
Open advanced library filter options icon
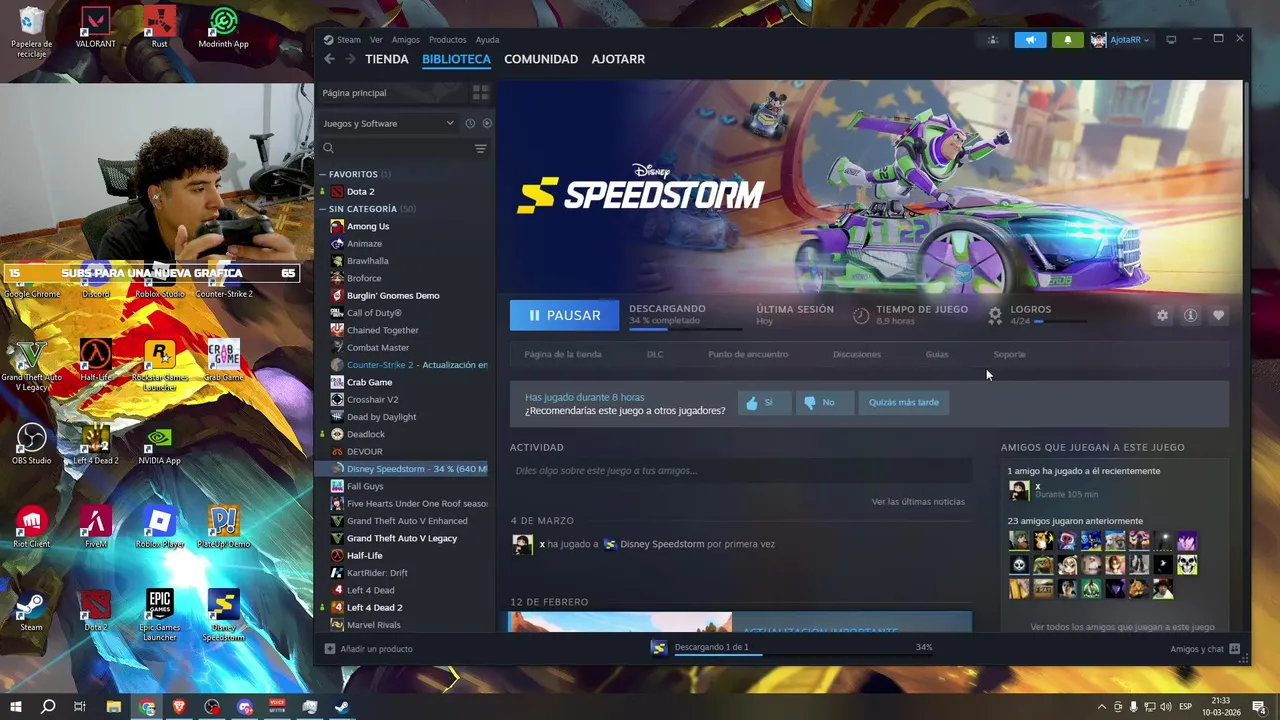480,148
